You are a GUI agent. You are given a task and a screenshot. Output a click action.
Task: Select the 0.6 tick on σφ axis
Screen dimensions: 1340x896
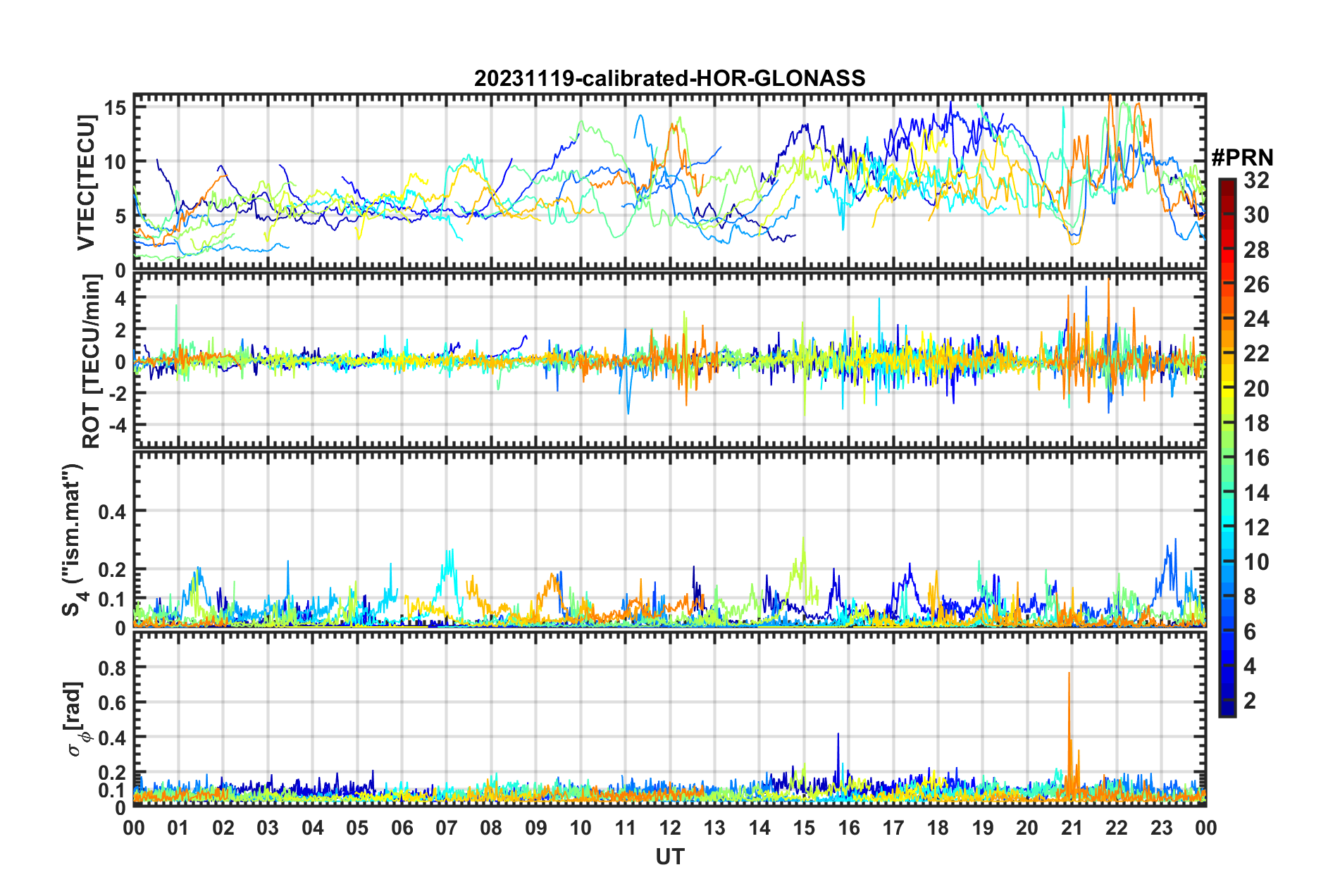click(x=112, y=702)
